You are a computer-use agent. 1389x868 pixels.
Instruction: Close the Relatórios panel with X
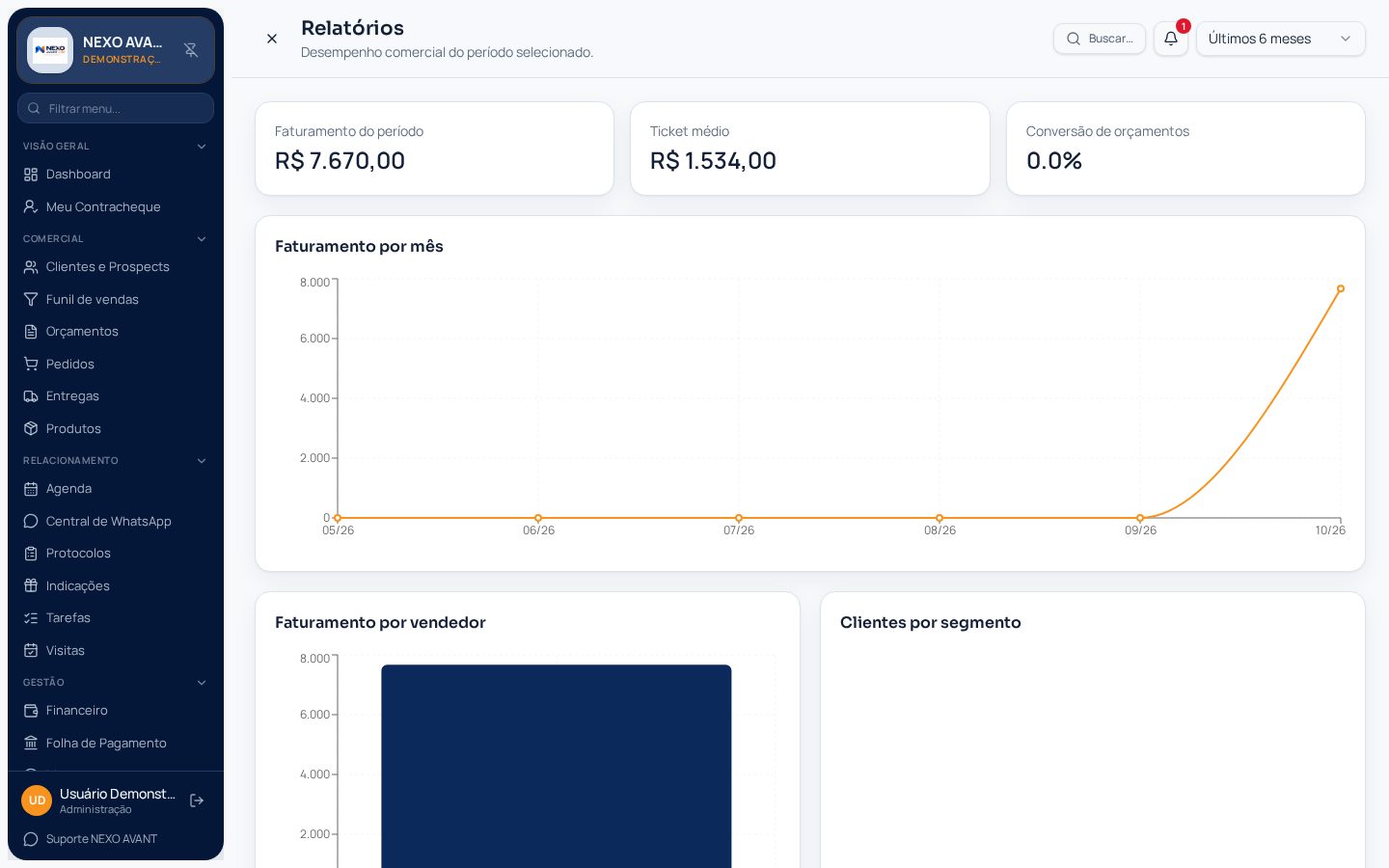[272, 39]
